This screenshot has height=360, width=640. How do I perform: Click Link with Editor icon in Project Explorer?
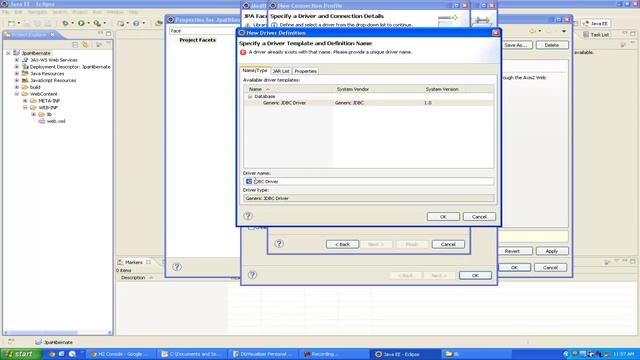tap(85, 44)
